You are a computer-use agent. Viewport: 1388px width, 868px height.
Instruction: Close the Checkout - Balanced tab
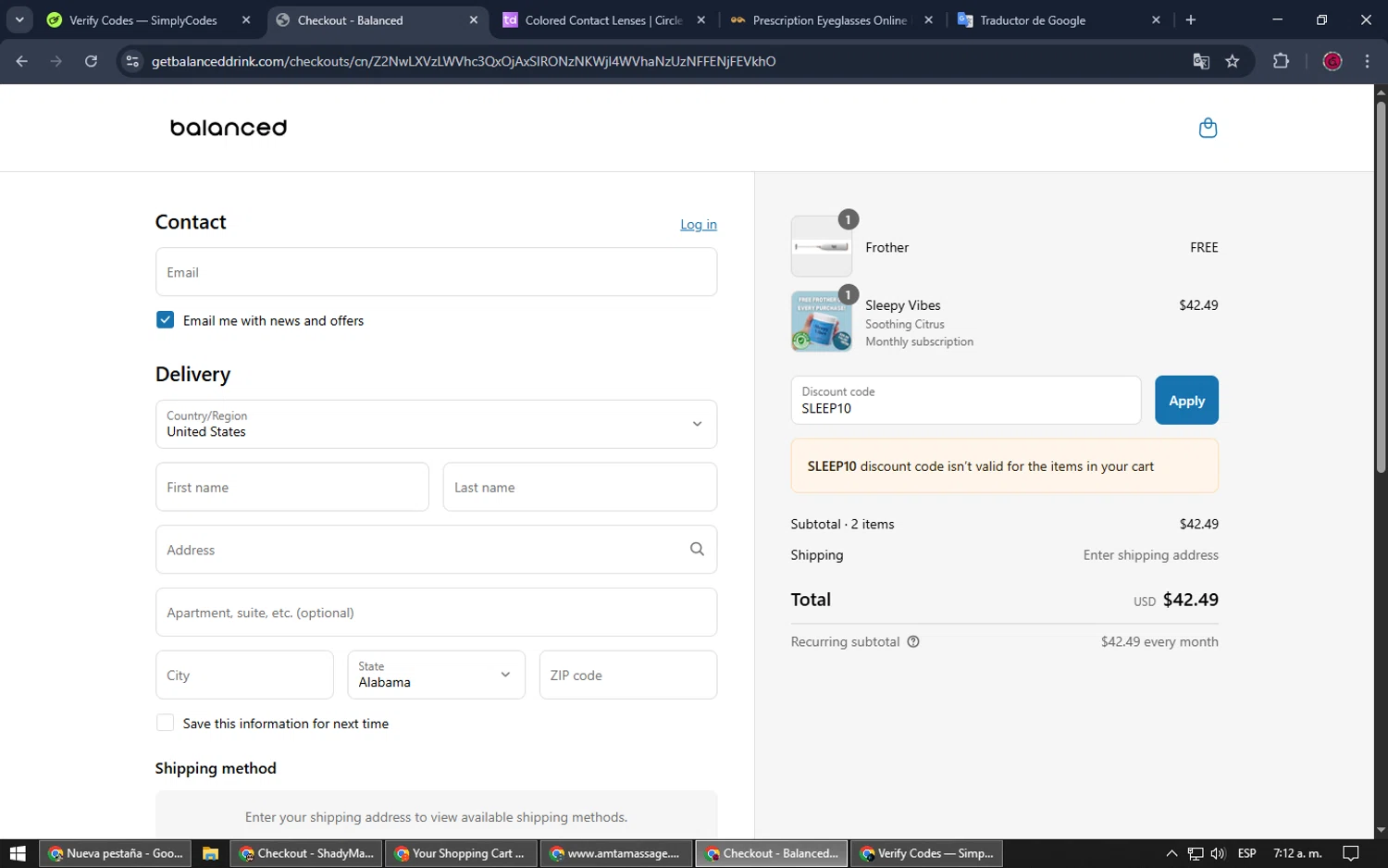473,19
